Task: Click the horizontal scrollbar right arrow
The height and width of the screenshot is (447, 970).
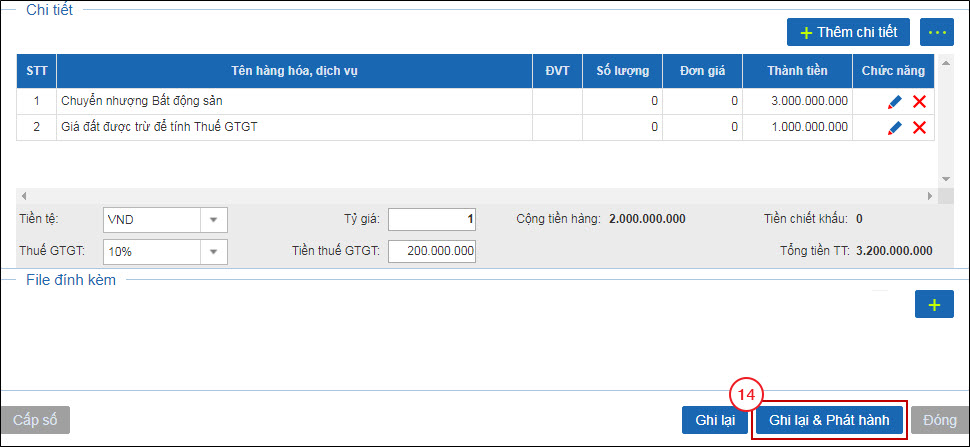Action: click(x=930, y=196)
